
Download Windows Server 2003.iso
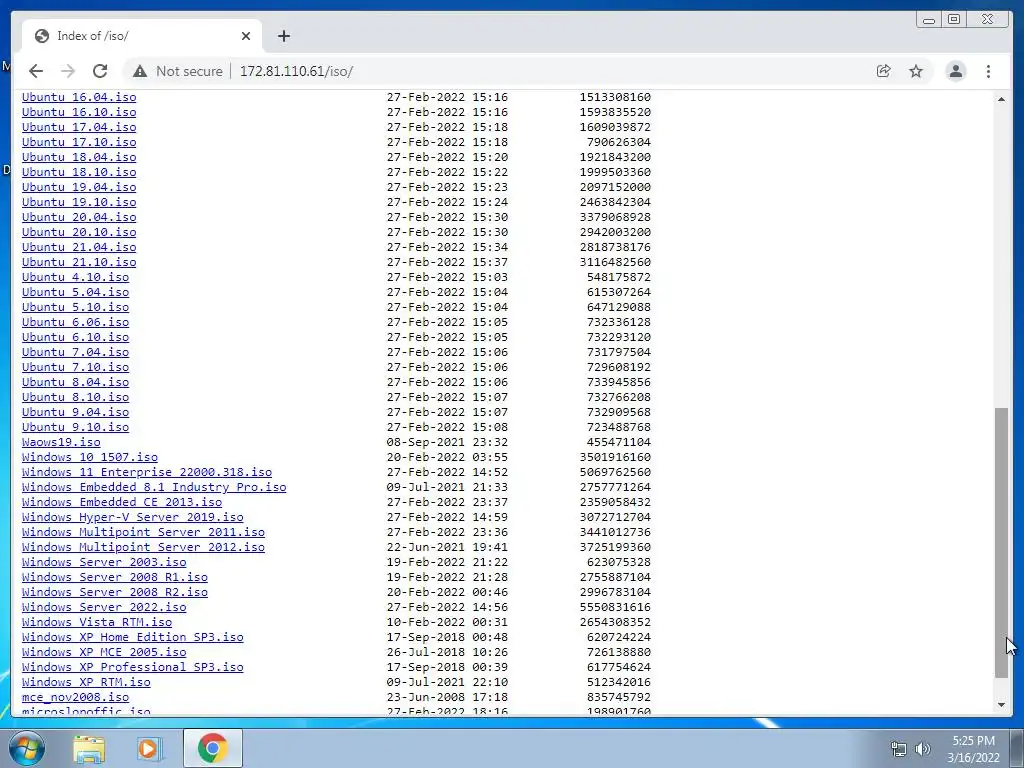pyautogui.click(x=104, y=563)
